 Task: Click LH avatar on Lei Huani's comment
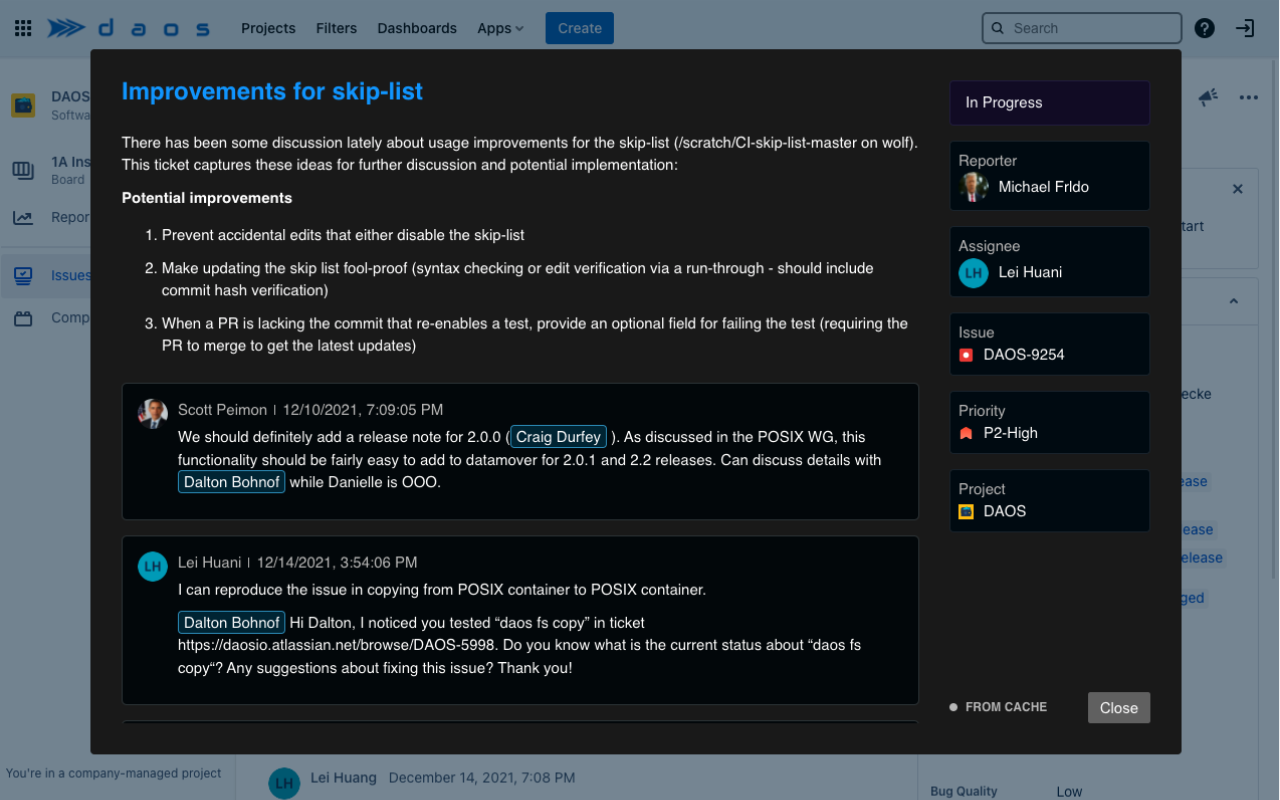pos(152,566)
